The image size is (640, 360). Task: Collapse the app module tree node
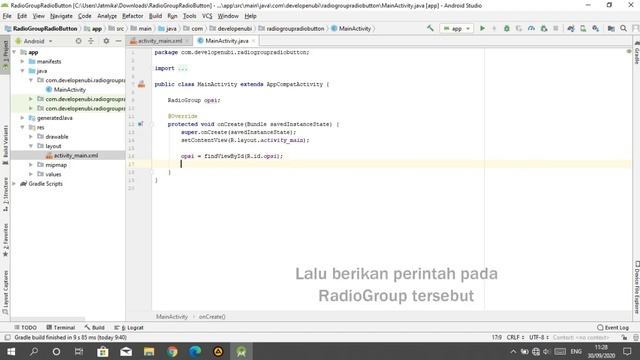[x=14, y=52]
